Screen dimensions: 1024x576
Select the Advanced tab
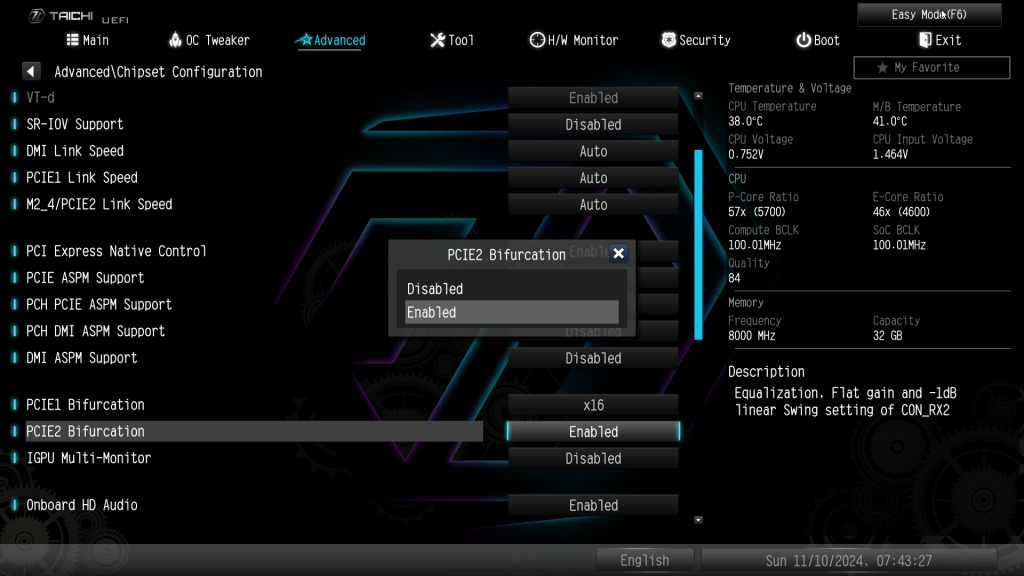pos(330,40)
